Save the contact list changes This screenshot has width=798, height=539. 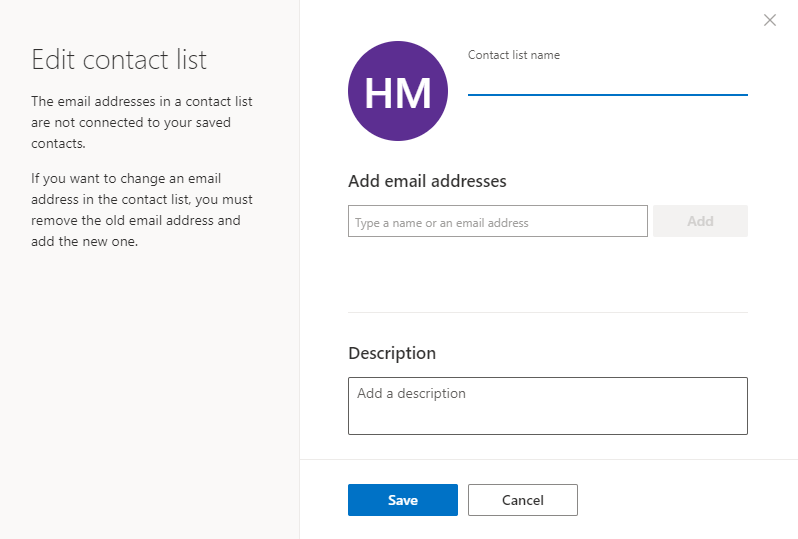403,500
